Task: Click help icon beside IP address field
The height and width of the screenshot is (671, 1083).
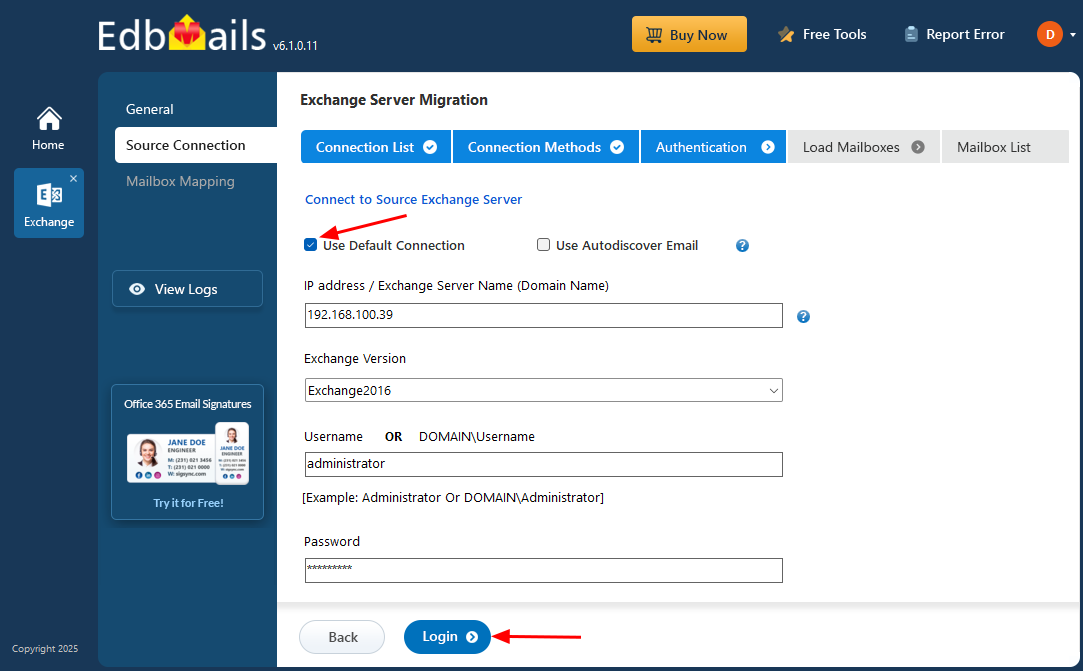Action: [x=803, y=316]
